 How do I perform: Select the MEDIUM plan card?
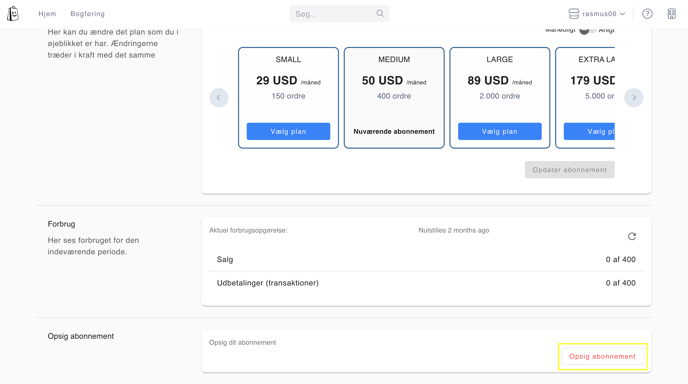tap(394, 97)
